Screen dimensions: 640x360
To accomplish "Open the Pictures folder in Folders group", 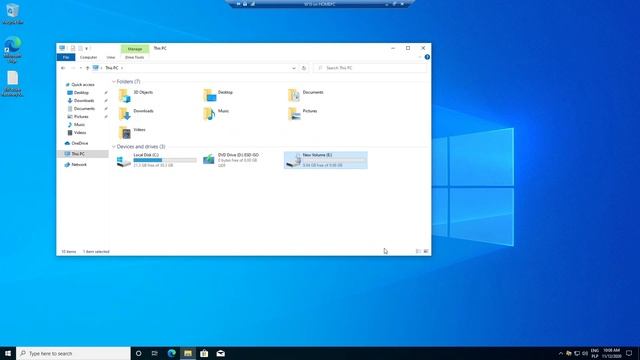I will coord(302,114).
